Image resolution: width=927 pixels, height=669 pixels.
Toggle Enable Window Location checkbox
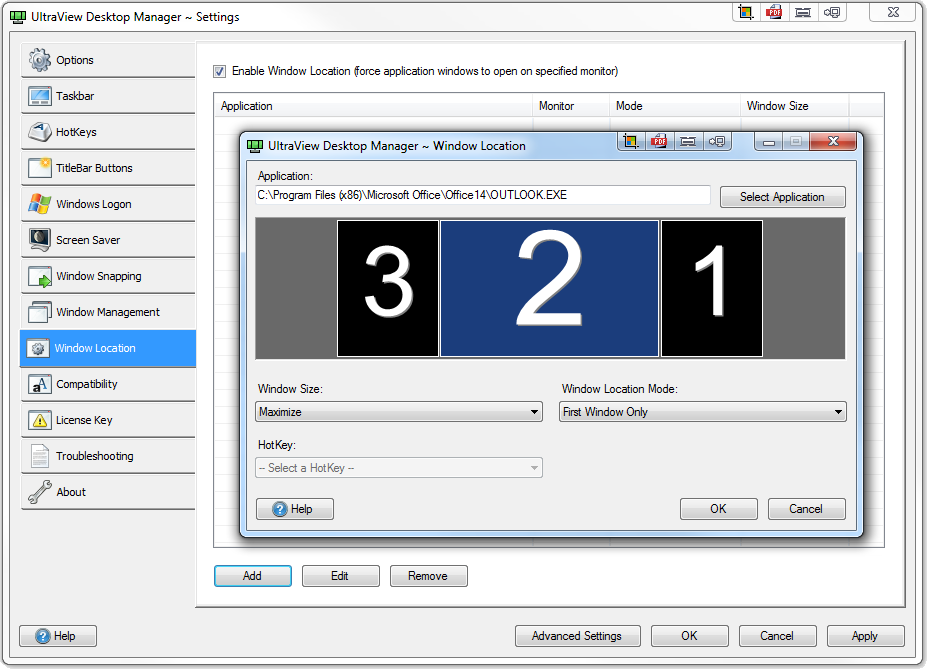[x=219, y=72]
